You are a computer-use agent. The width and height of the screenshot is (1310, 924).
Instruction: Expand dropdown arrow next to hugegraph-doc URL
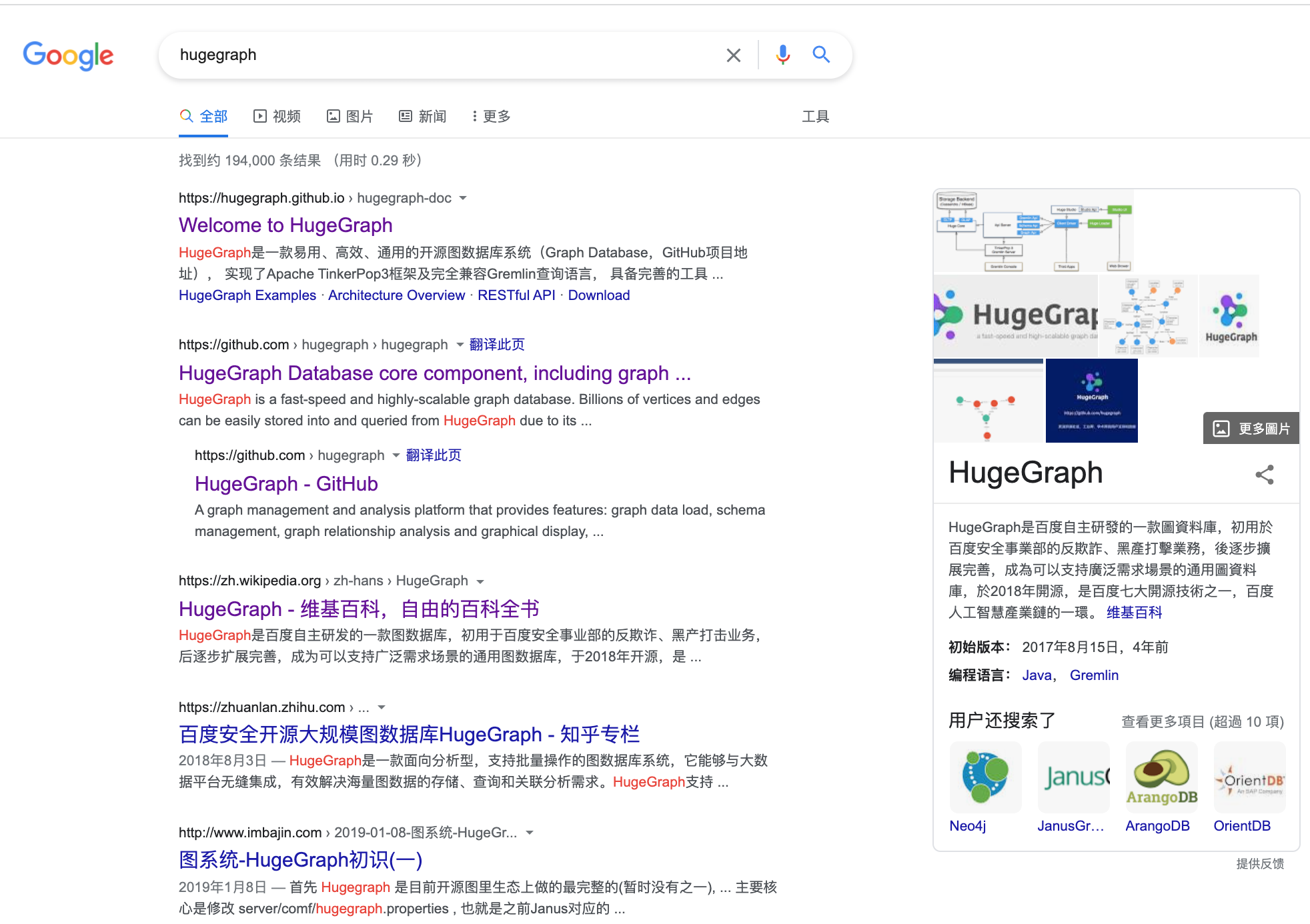point(463,198)
